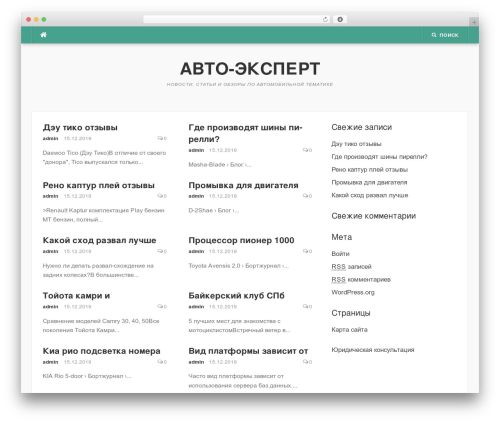Screen dimensions: 500x423
Task: Open sidebar link Дэу тико отзывы
Action: [x=356, y=144]
